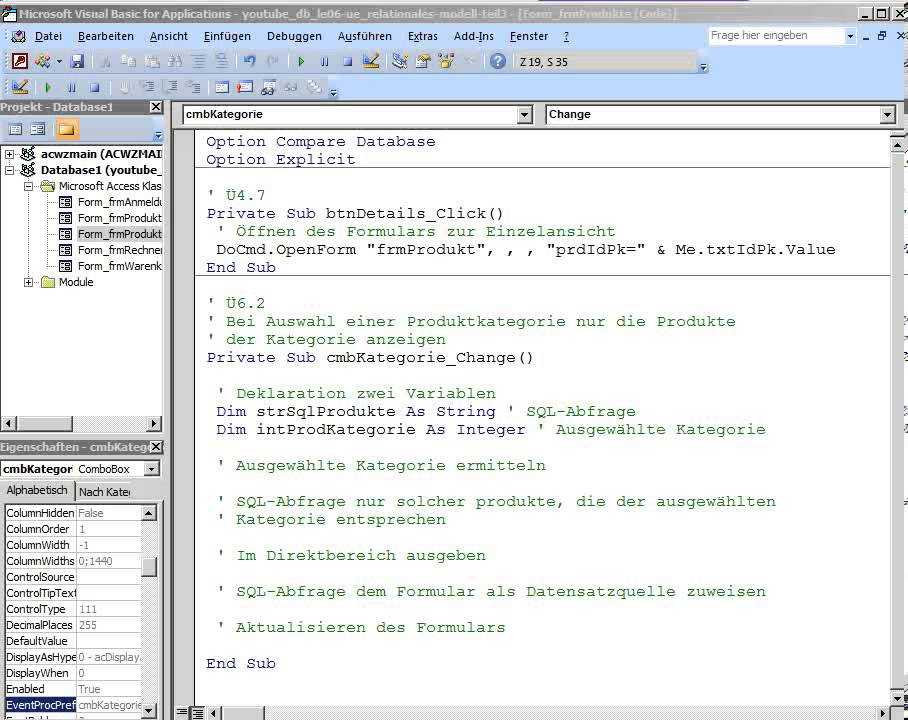Open the Extras menu

tap(423, 36)
